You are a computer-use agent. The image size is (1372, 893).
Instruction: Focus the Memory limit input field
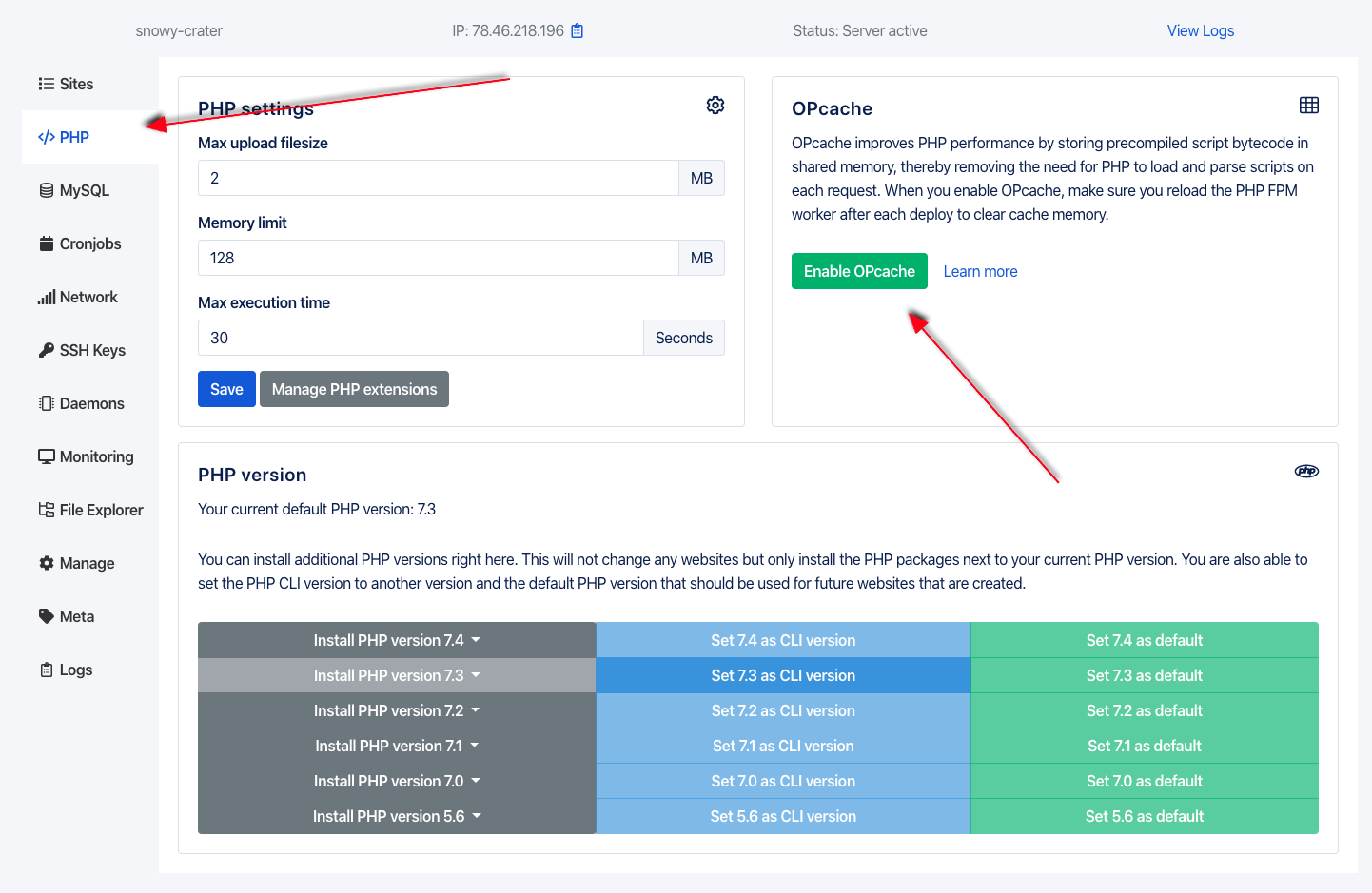tap(439, 258)
